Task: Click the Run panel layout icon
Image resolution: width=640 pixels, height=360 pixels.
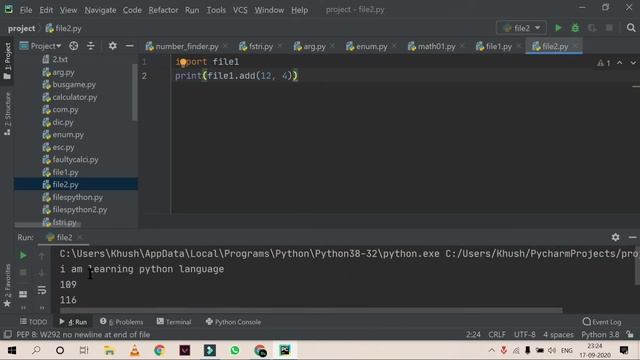Action: pyautogui.click(x=23, y=294)
